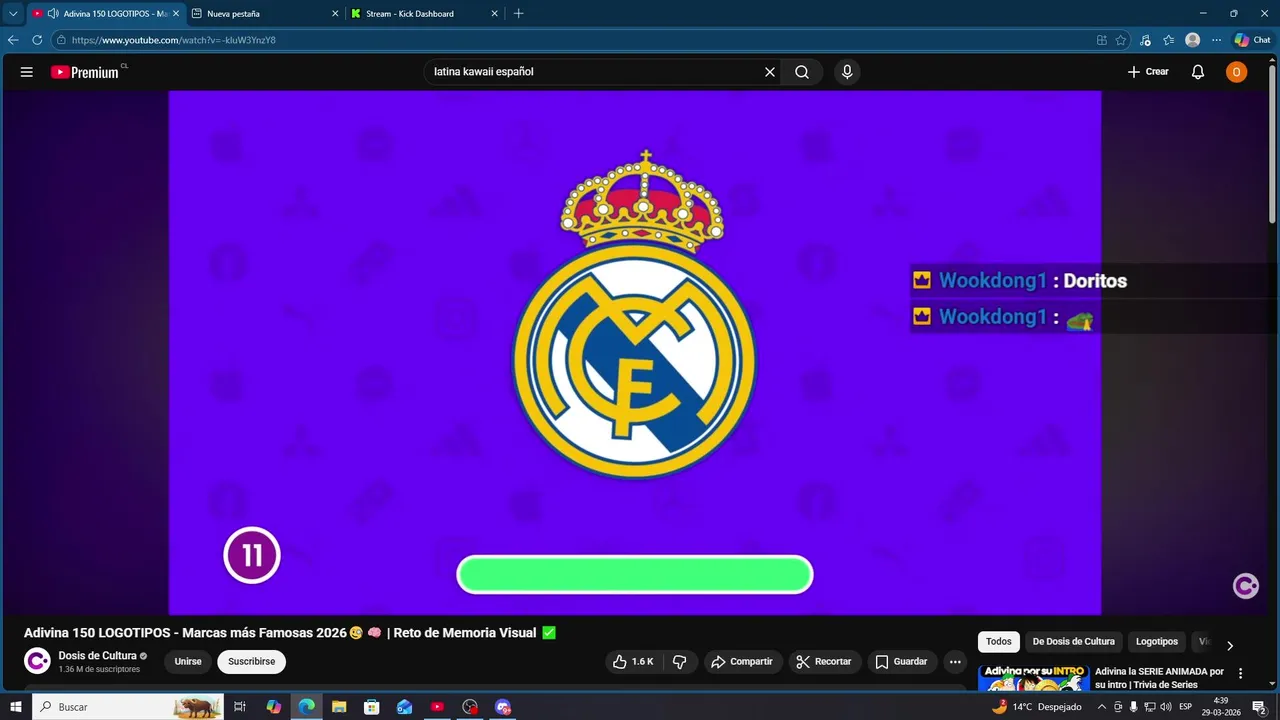Open Copilot Chat in Edge
This screenshot has height=720, width=1280.
pyautogui.click(x=1253, y=40)
